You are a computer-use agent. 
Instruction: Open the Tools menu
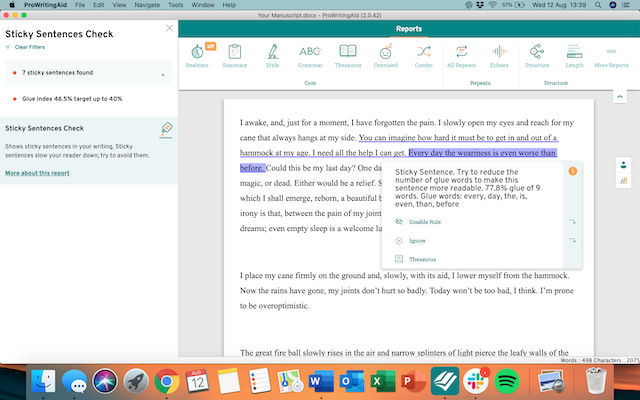coord(176,5)
